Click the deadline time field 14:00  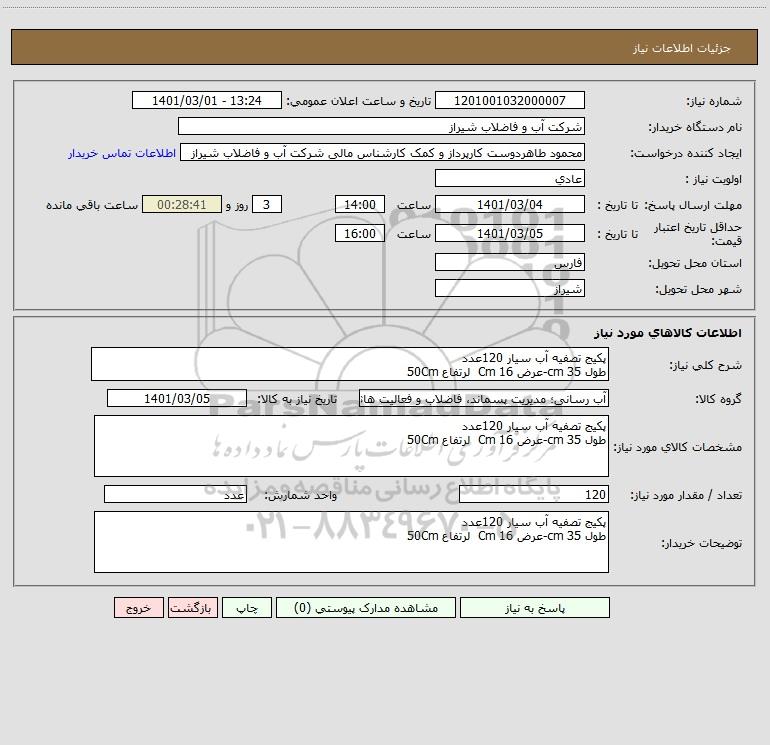coord(359,204)
